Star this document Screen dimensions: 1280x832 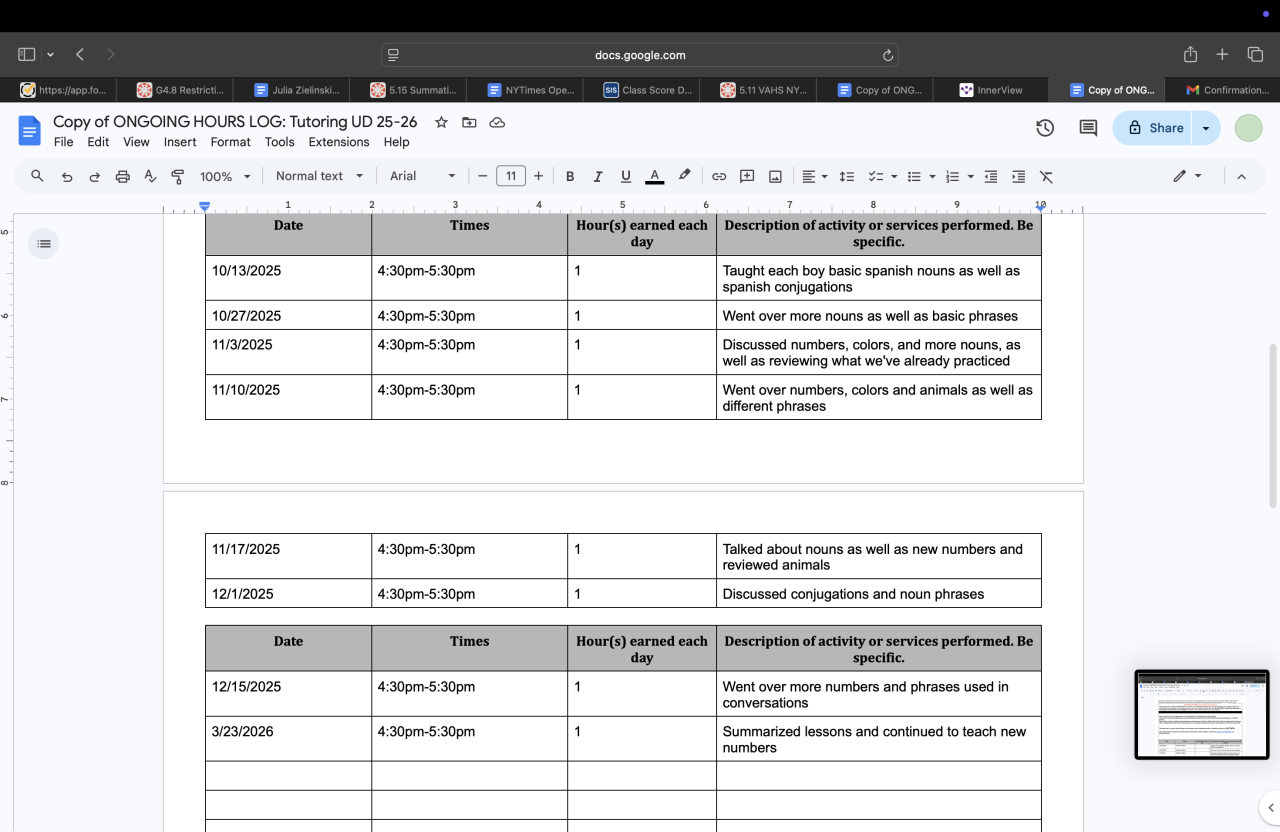click(x=441, y=122)
